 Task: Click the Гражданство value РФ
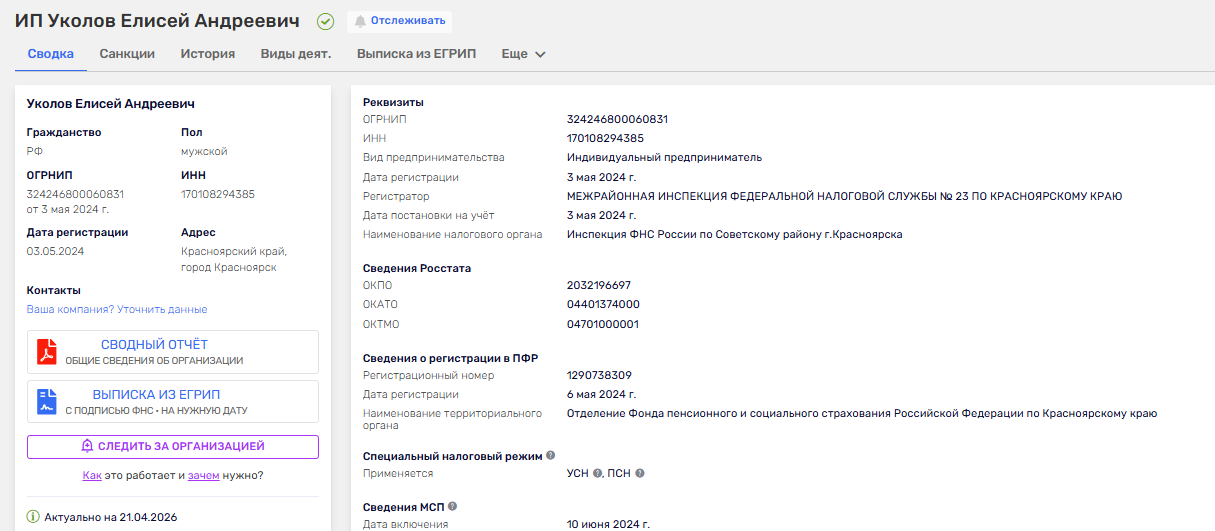[35, 152]
